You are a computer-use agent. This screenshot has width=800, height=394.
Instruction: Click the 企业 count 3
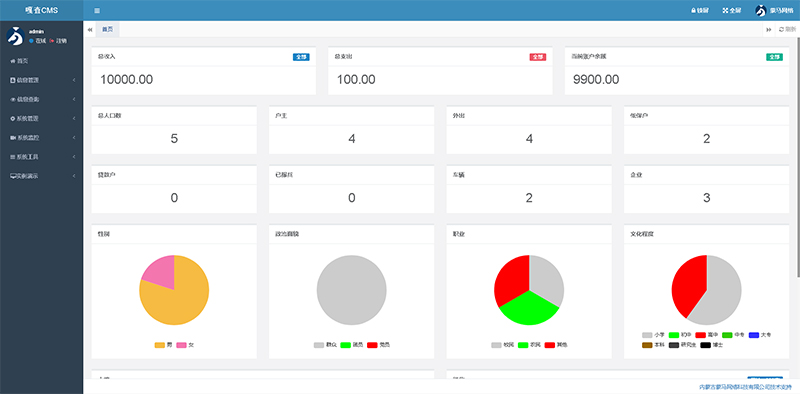[x=707, y=198]
